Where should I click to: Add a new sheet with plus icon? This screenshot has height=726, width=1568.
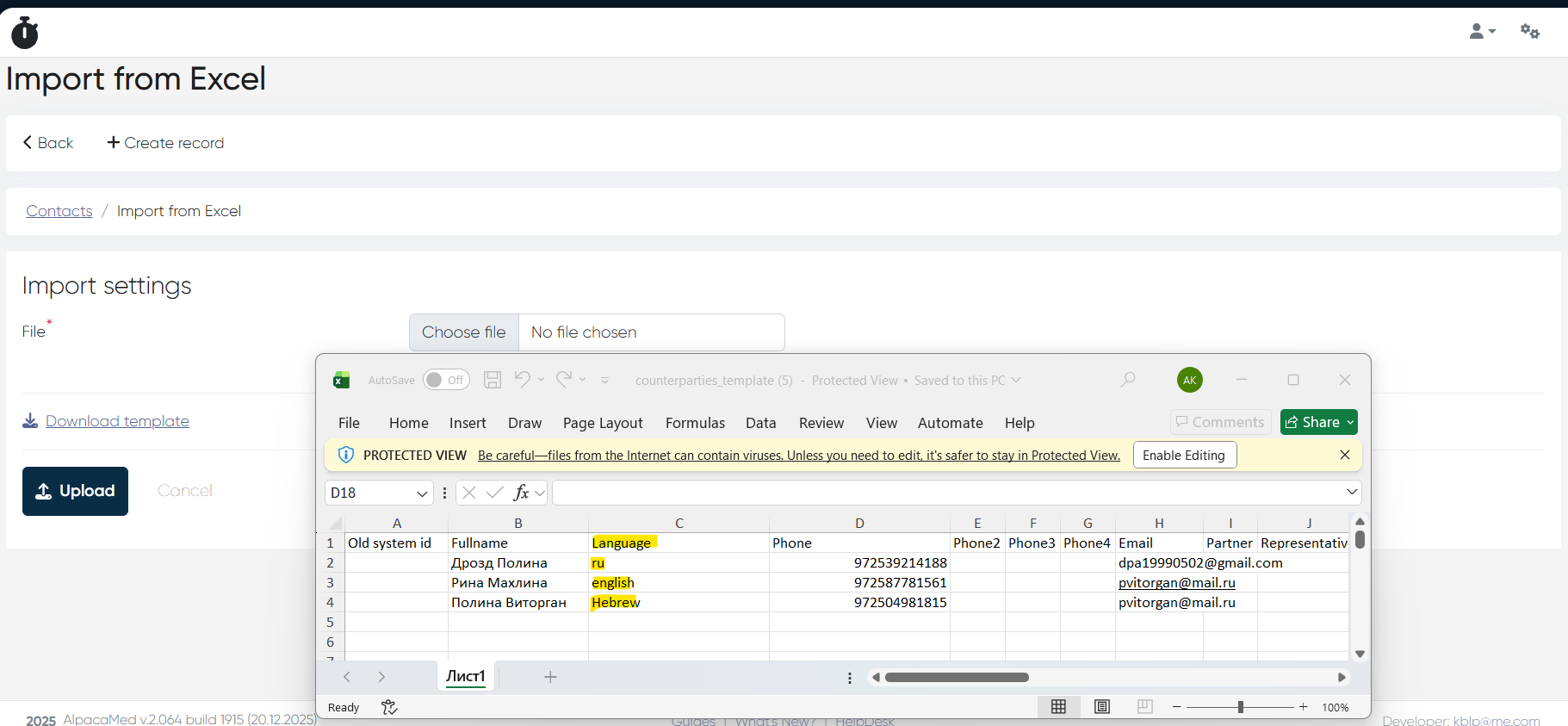(x=550, y=677)
